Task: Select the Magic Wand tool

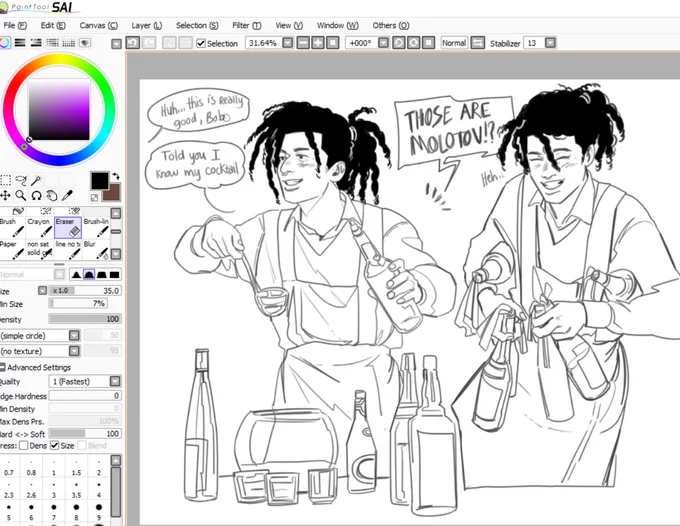Action: pos(36,180)
